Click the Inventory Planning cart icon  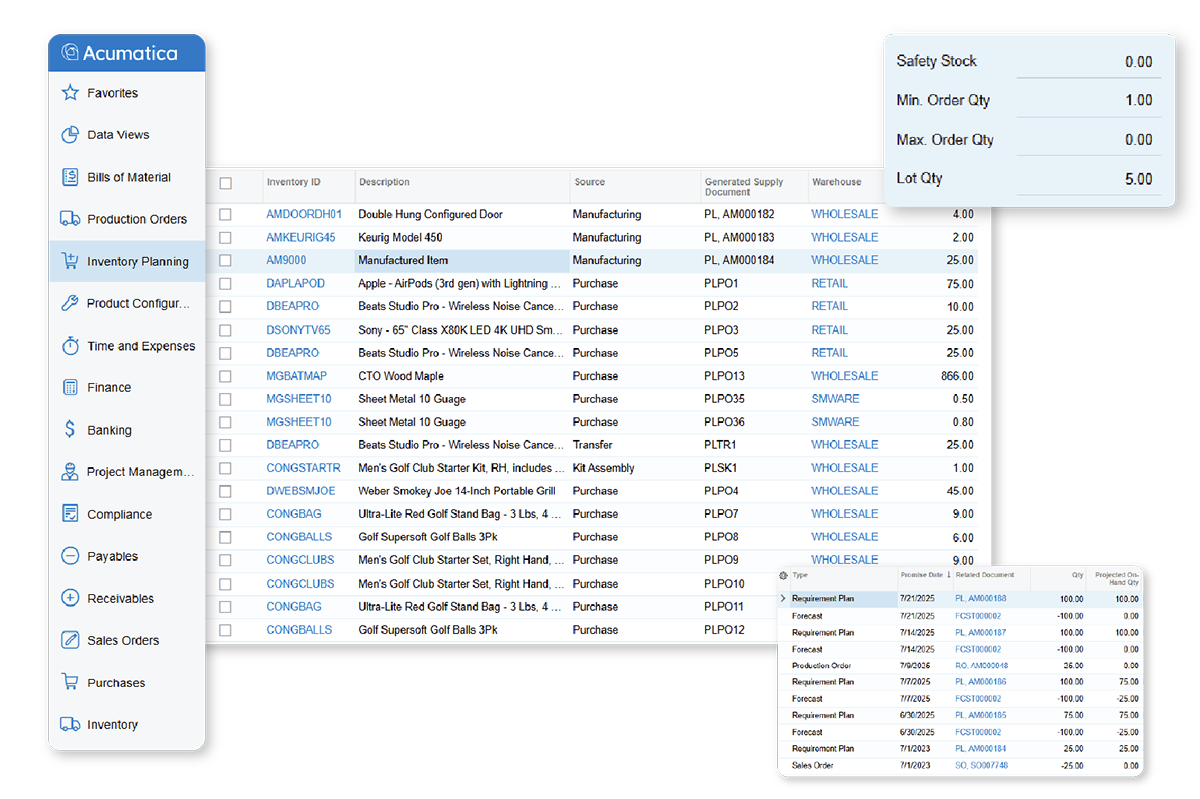(70, 261)
